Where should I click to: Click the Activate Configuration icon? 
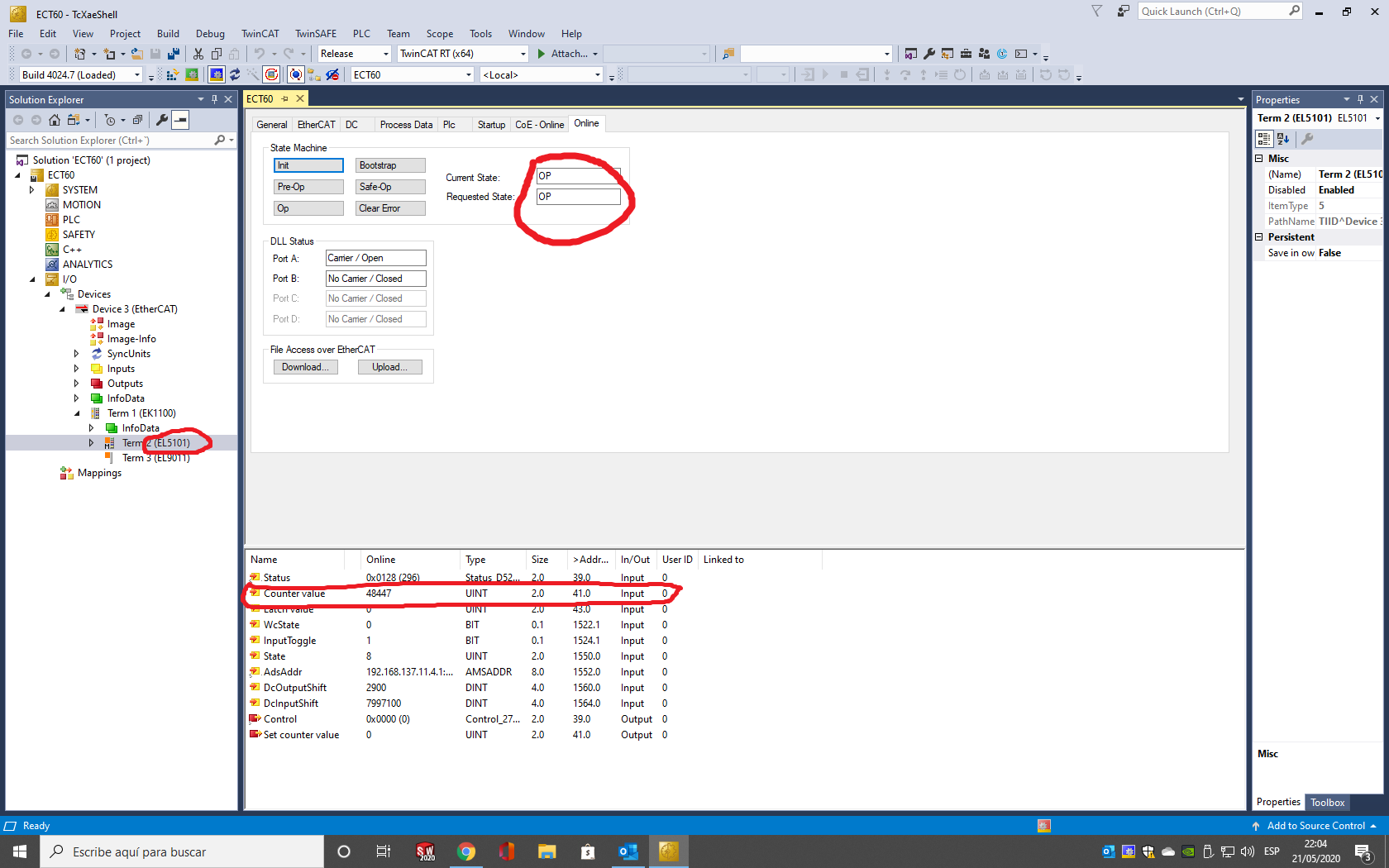tap(173, 75)
